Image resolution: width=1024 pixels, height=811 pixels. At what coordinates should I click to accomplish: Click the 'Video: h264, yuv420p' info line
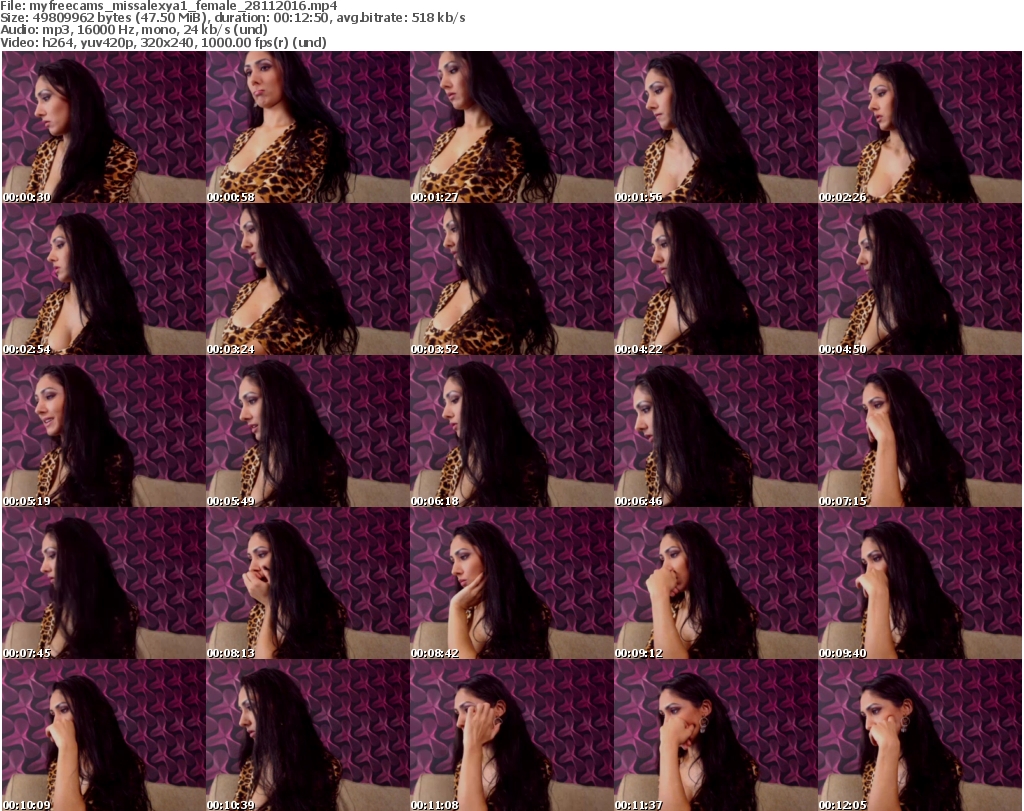(x=163, y=42)
